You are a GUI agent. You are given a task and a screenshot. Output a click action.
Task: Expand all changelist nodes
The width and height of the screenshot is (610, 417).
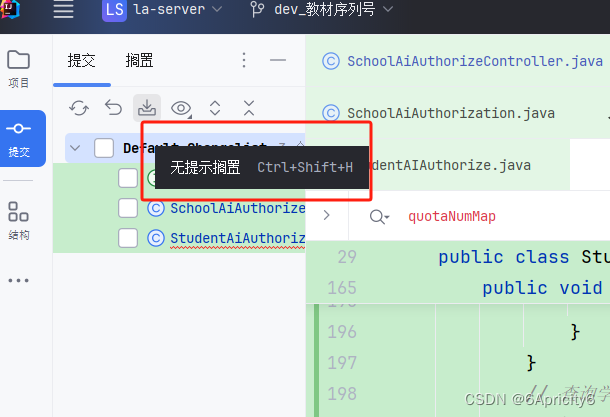click(x=215, y=108)
